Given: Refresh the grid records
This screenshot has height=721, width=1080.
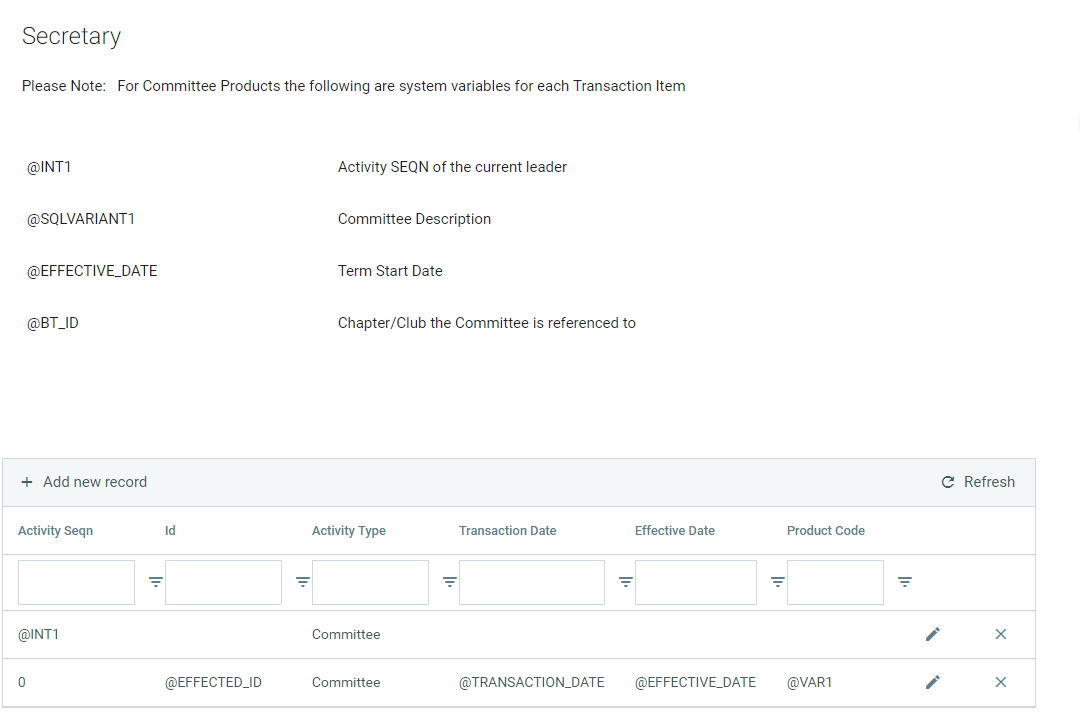Looking at the screenshot, I should coord(978,482).
